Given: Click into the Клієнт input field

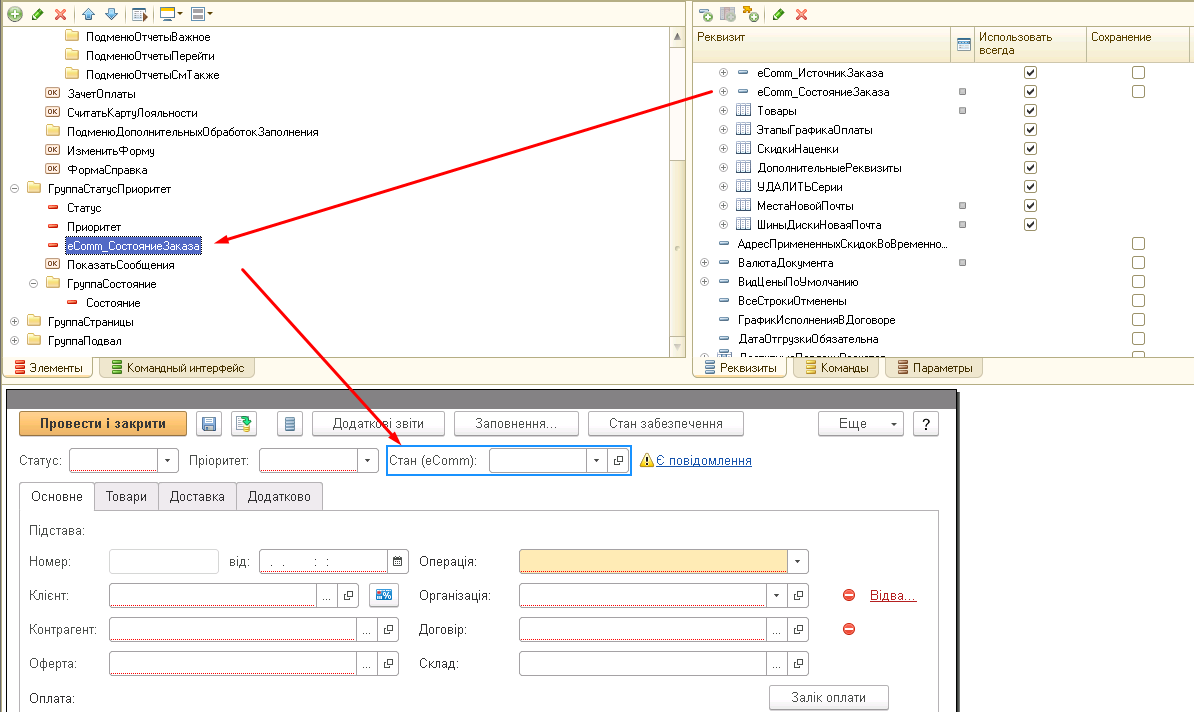Looking at the screenshot, I should coord(213,596).
